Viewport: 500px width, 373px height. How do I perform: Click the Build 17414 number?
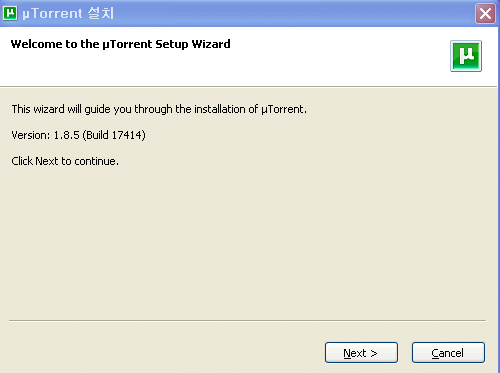click(x=127, y=135)
